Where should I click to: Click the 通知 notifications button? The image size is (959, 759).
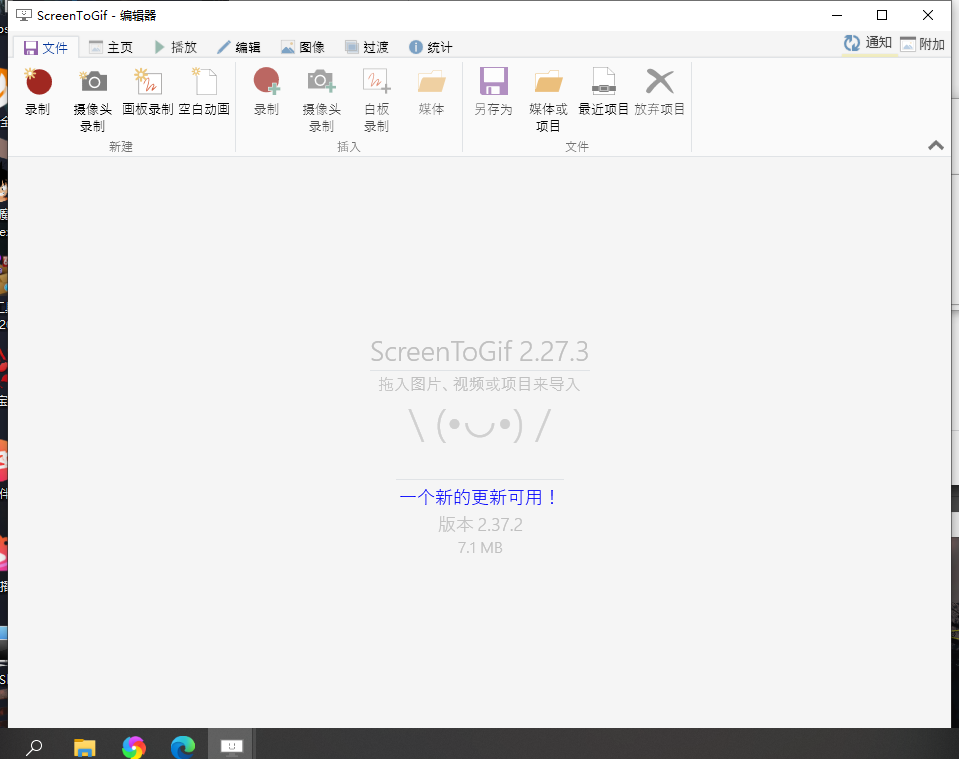[x=868, y=43]
